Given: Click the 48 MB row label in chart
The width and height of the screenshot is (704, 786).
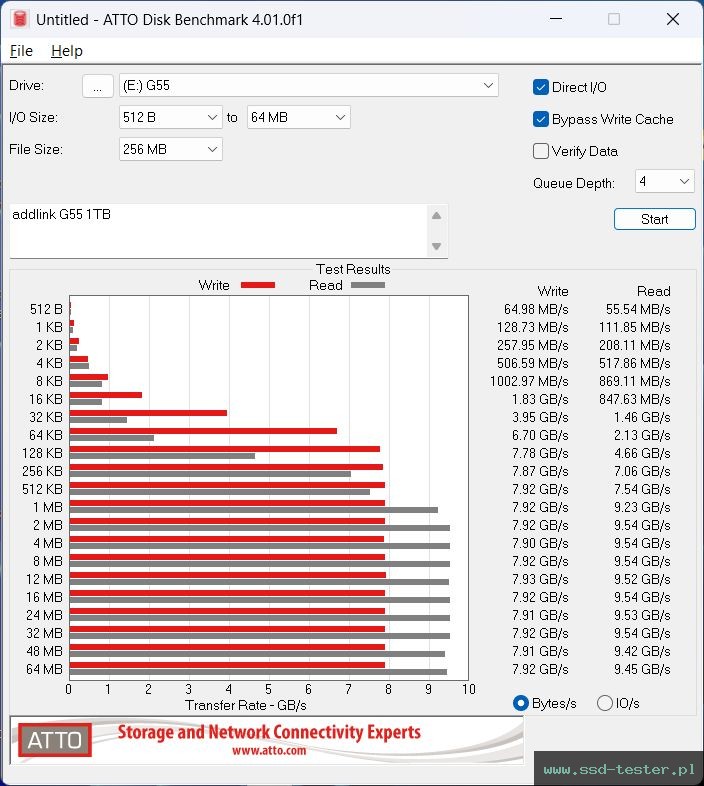Looking at the screenshot, I should [x=44, y=651].
